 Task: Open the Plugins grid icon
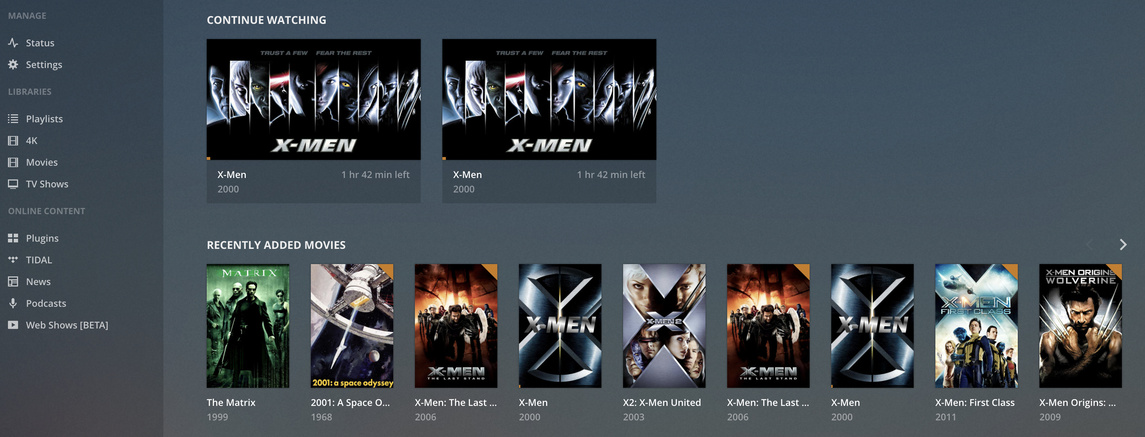12,238
